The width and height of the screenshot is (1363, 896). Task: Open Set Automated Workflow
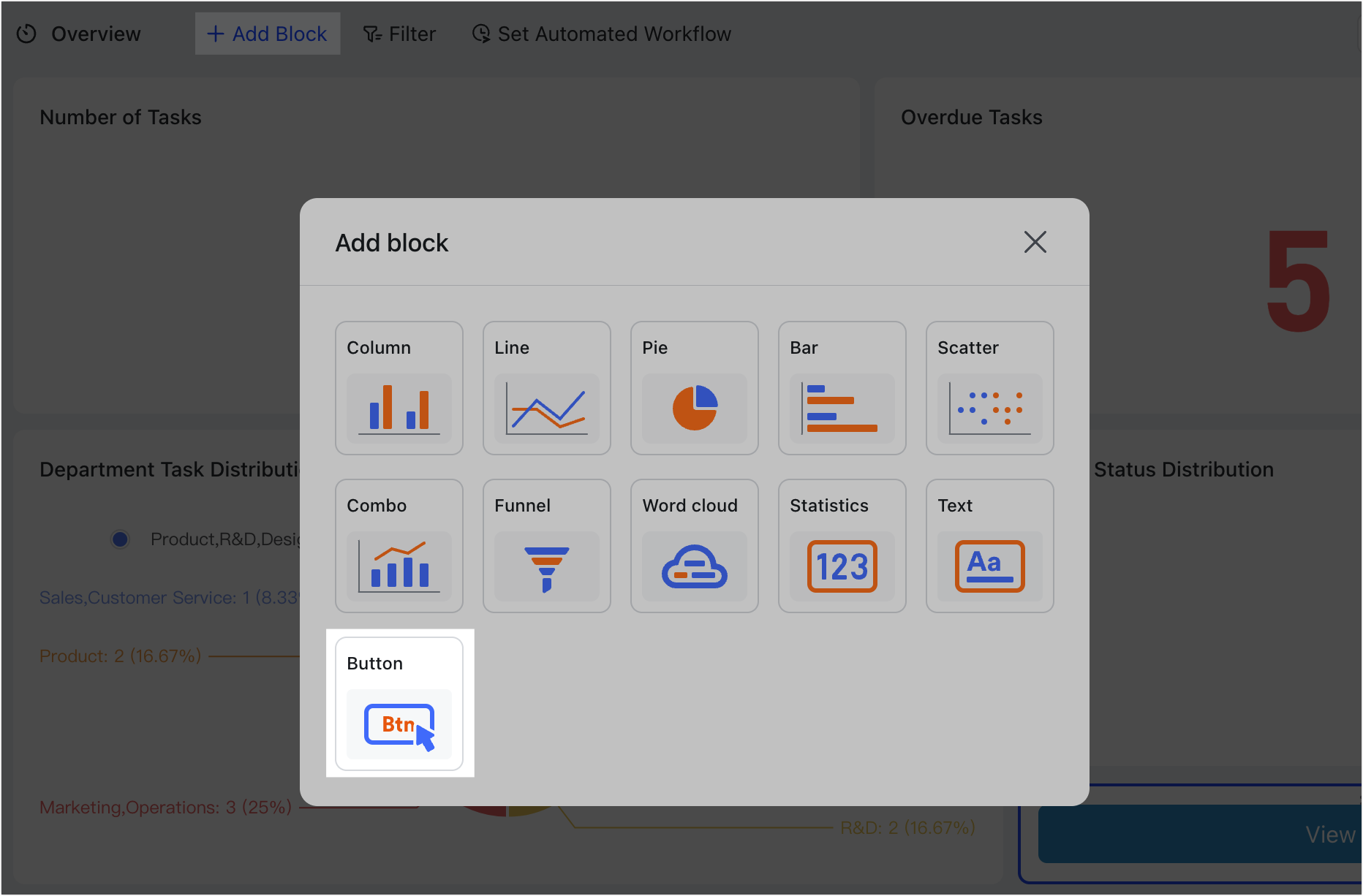click(x=600, y=34)
